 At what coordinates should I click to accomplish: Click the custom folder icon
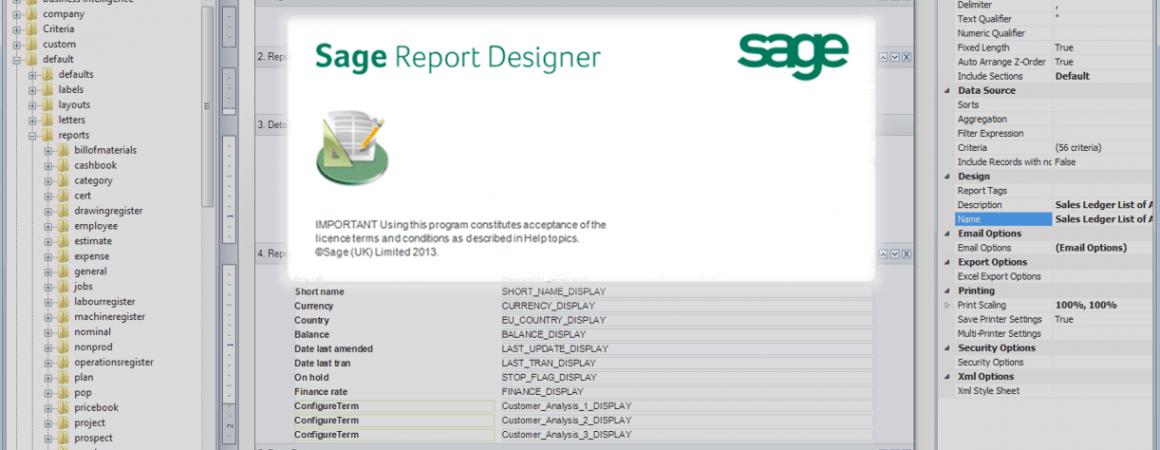click(31, 44)
